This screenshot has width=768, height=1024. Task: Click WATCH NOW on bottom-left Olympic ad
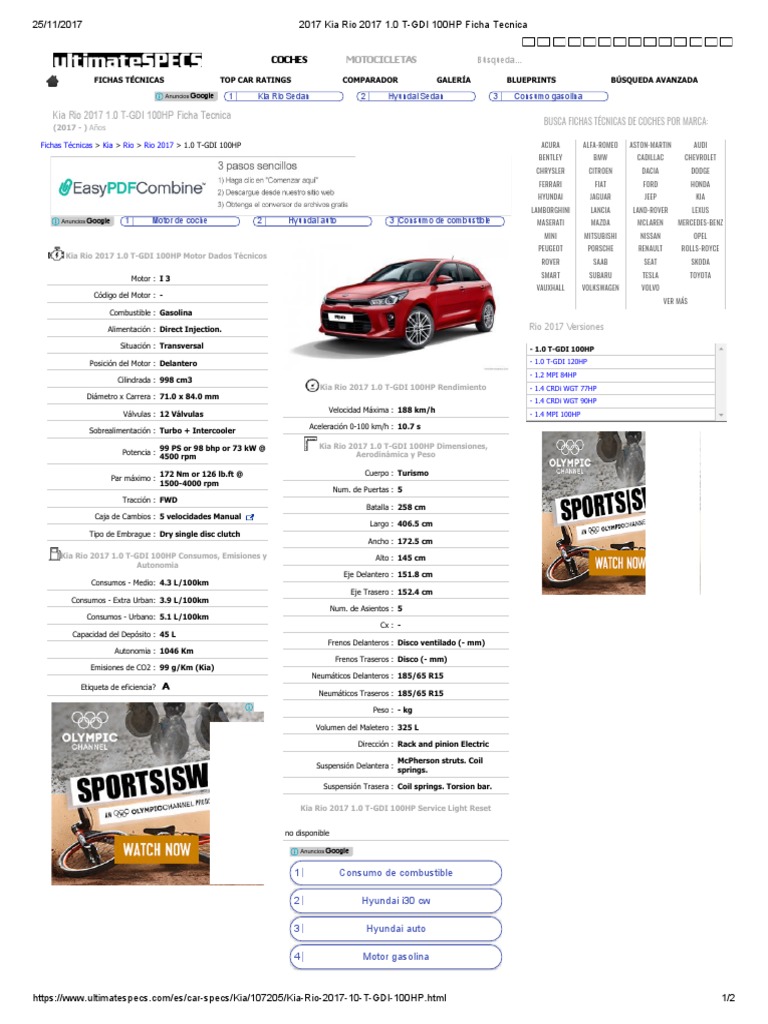click(x=157, y=850)
